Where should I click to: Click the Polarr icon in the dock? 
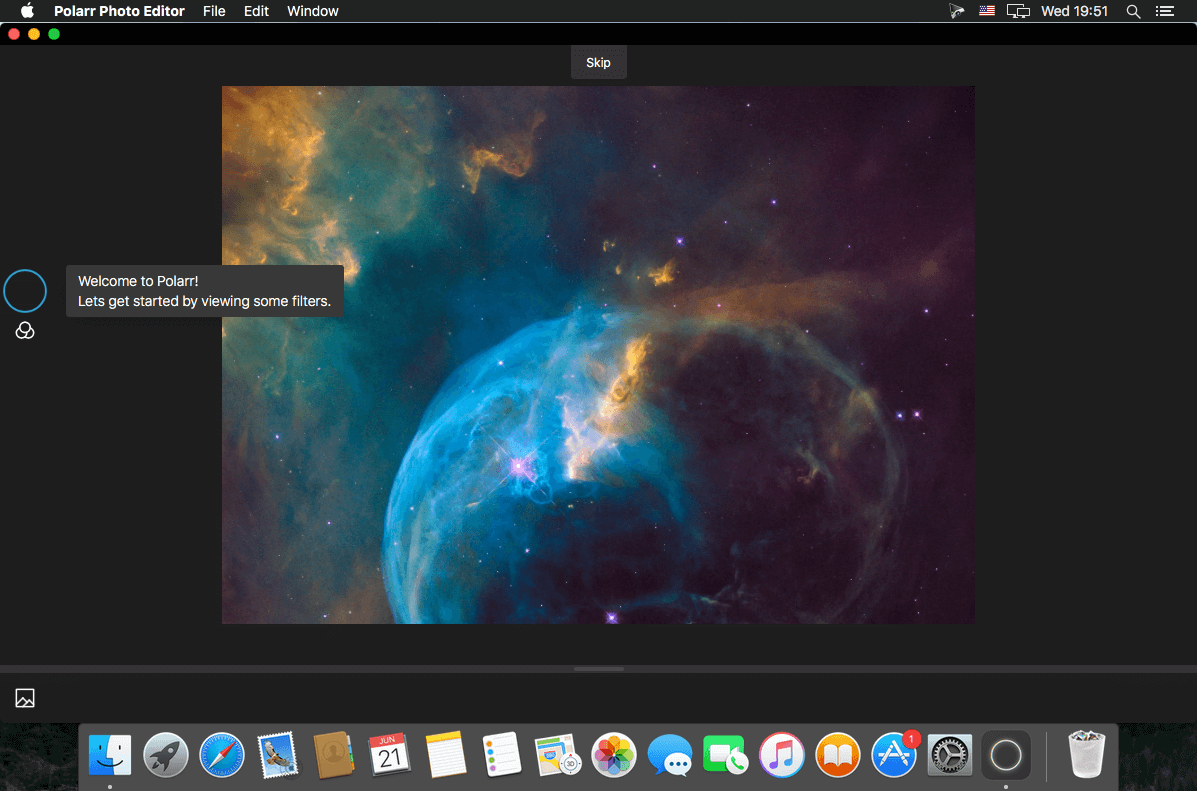1005,754
